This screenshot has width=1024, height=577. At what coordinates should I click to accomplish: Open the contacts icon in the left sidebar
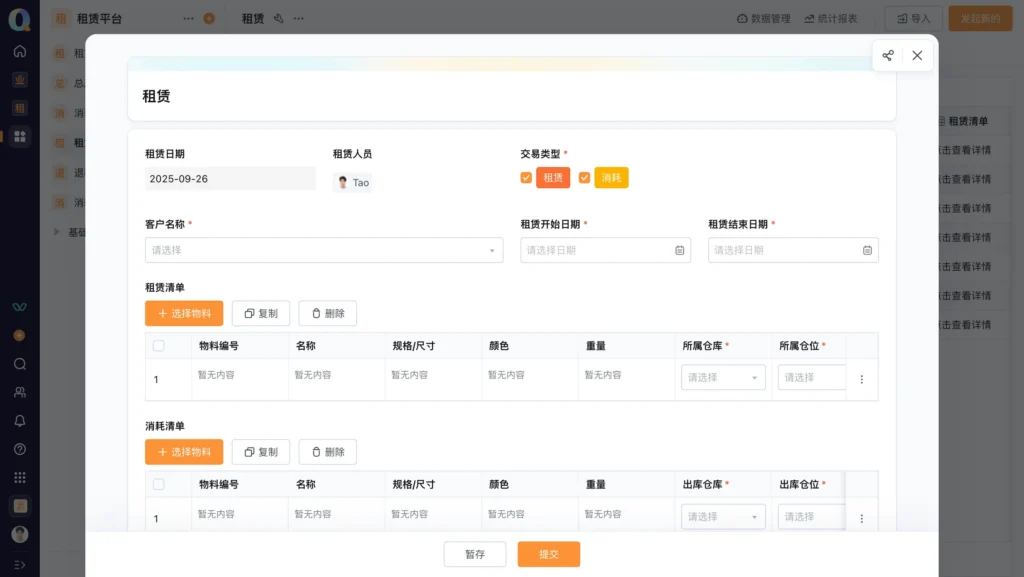pos(19,392)
